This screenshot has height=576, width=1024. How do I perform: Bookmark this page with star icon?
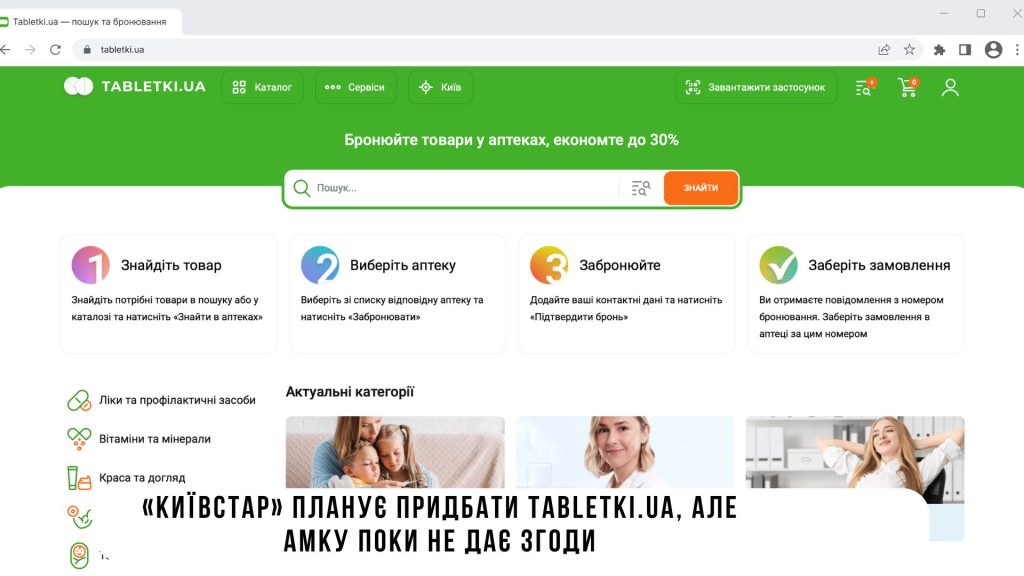tap(909, 50)
